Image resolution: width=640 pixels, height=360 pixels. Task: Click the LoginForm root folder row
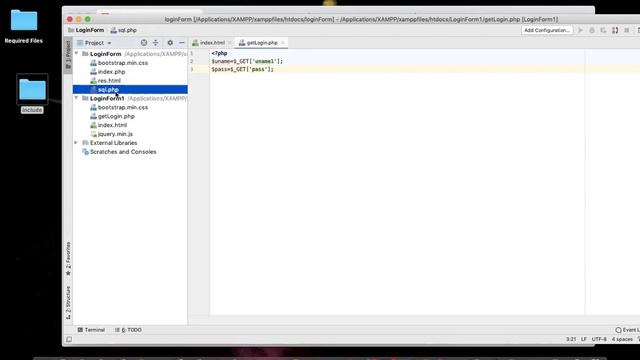click(130, 54)
